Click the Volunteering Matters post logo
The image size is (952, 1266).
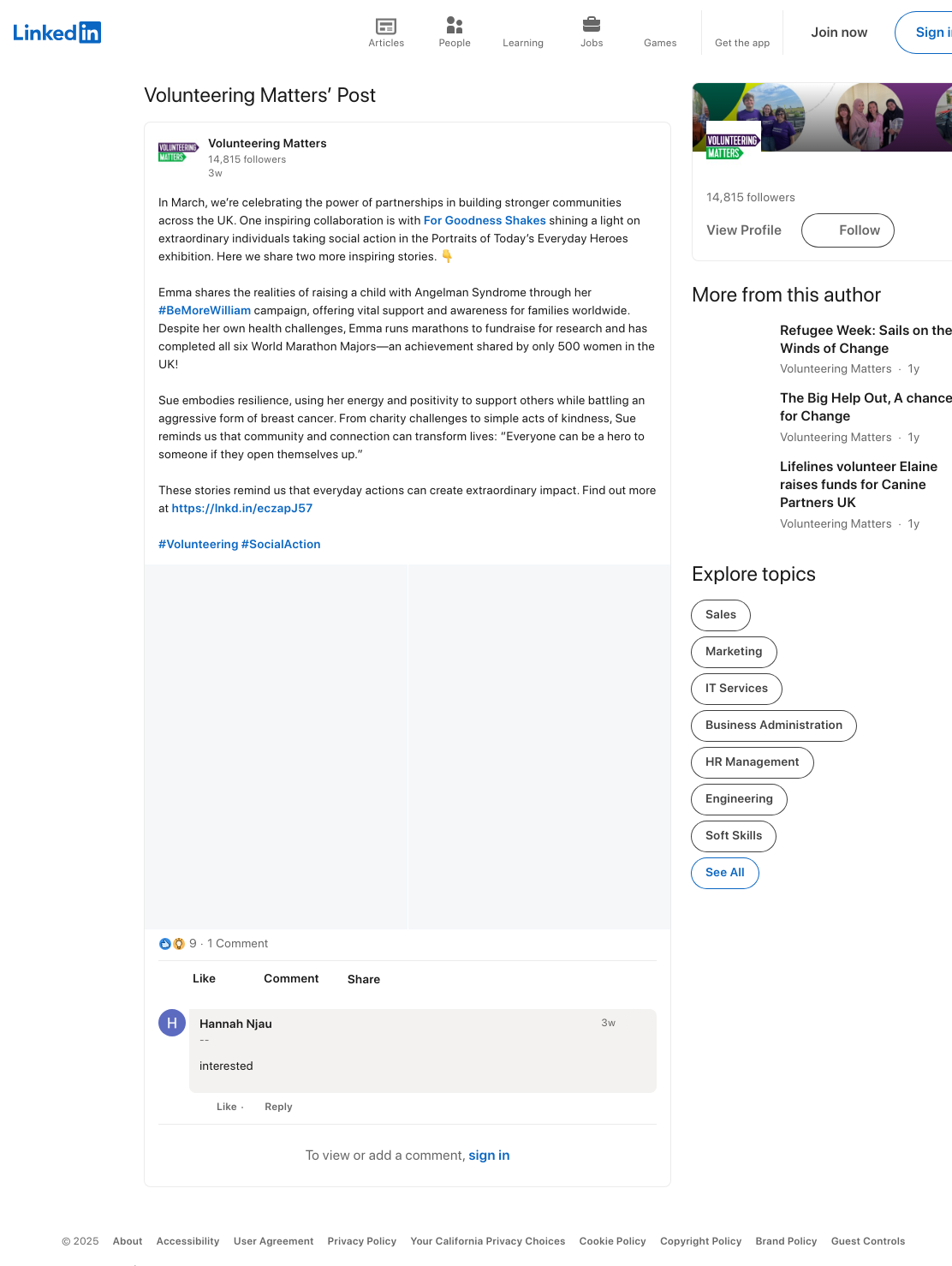[178, 152]
